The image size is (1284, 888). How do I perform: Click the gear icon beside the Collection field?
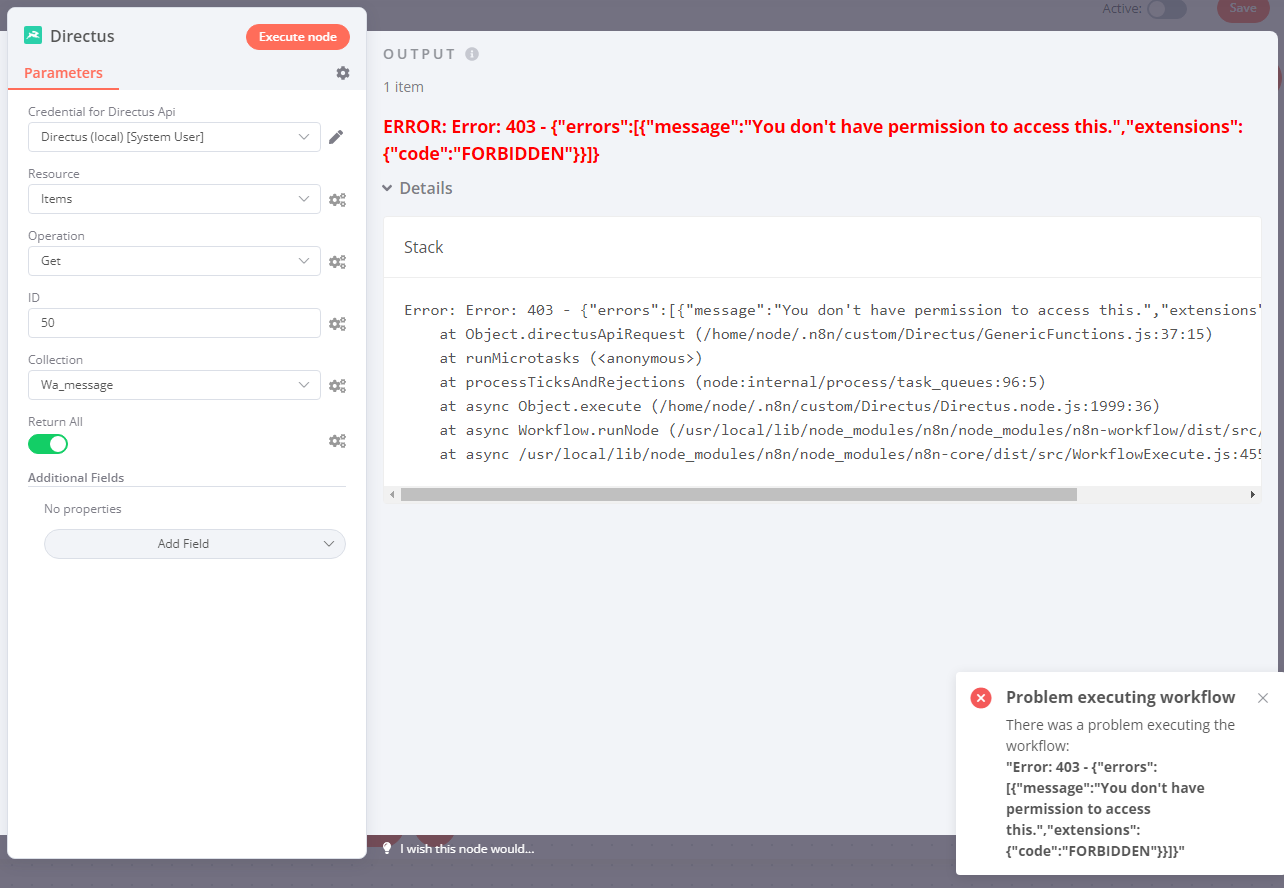(337, 385)
